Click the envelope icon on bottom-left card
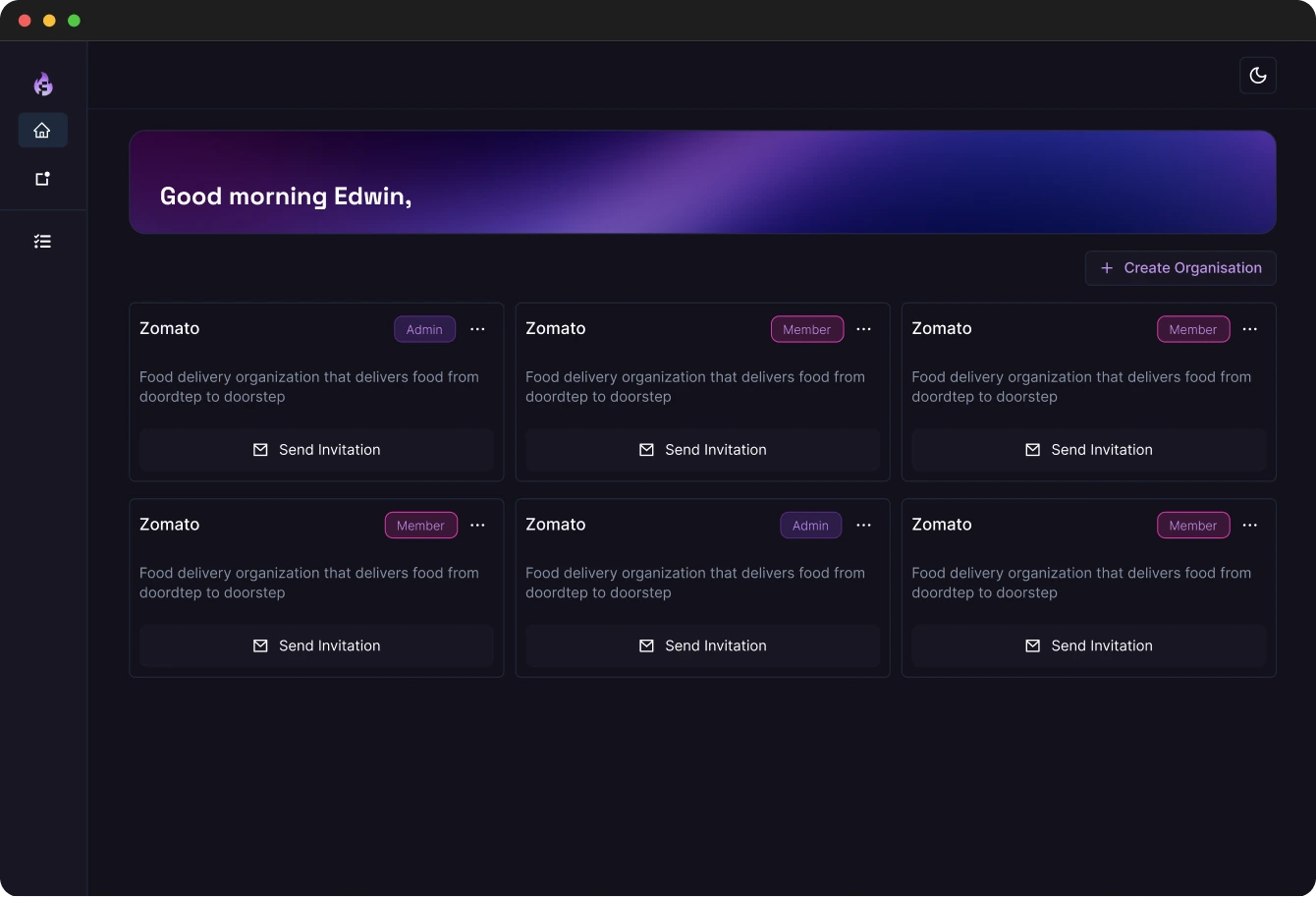The width and height of the screenshot is (1316, 897). 260,645
